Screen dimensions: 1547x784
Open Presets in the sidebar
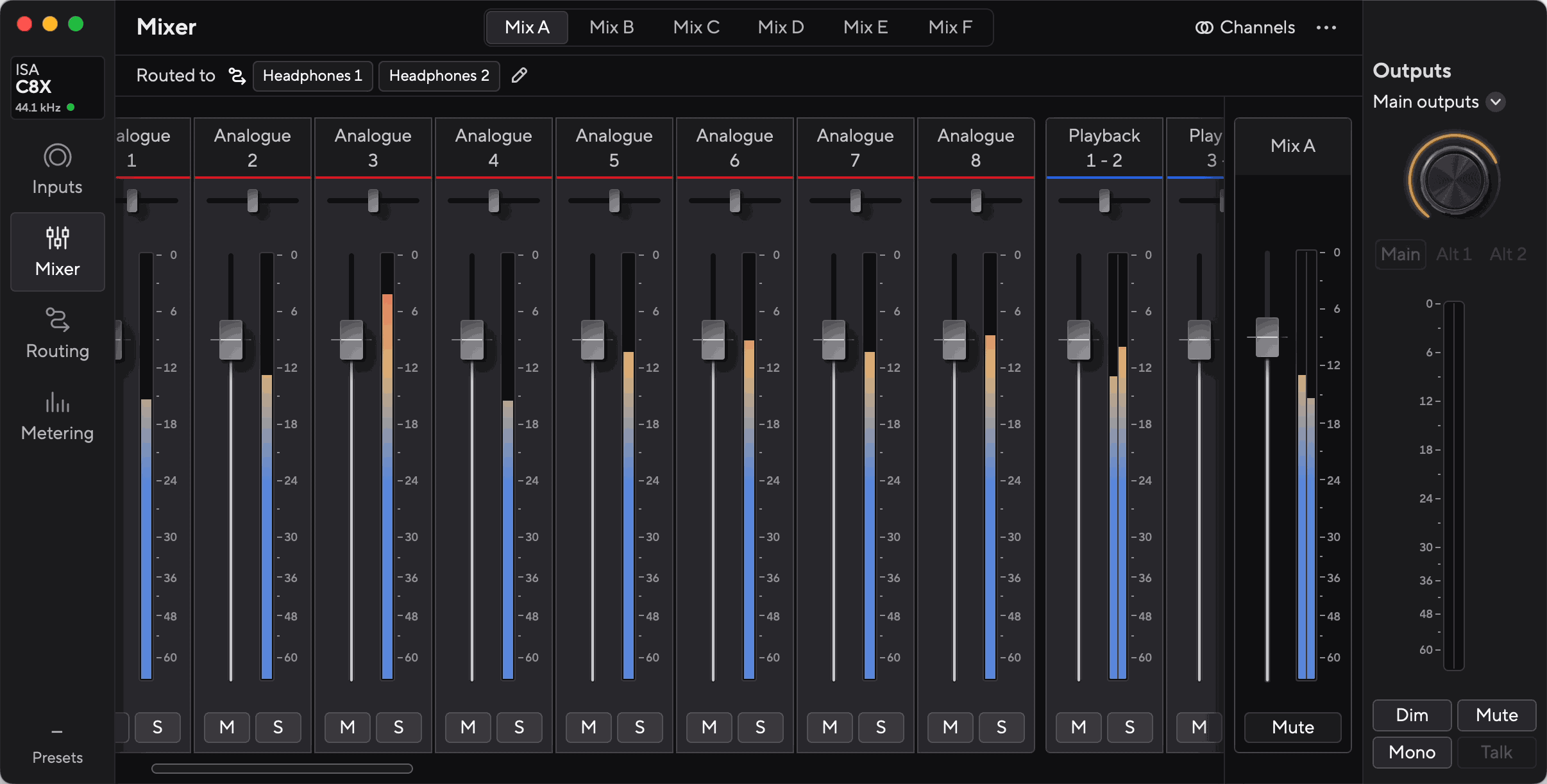tap(57, 747)
